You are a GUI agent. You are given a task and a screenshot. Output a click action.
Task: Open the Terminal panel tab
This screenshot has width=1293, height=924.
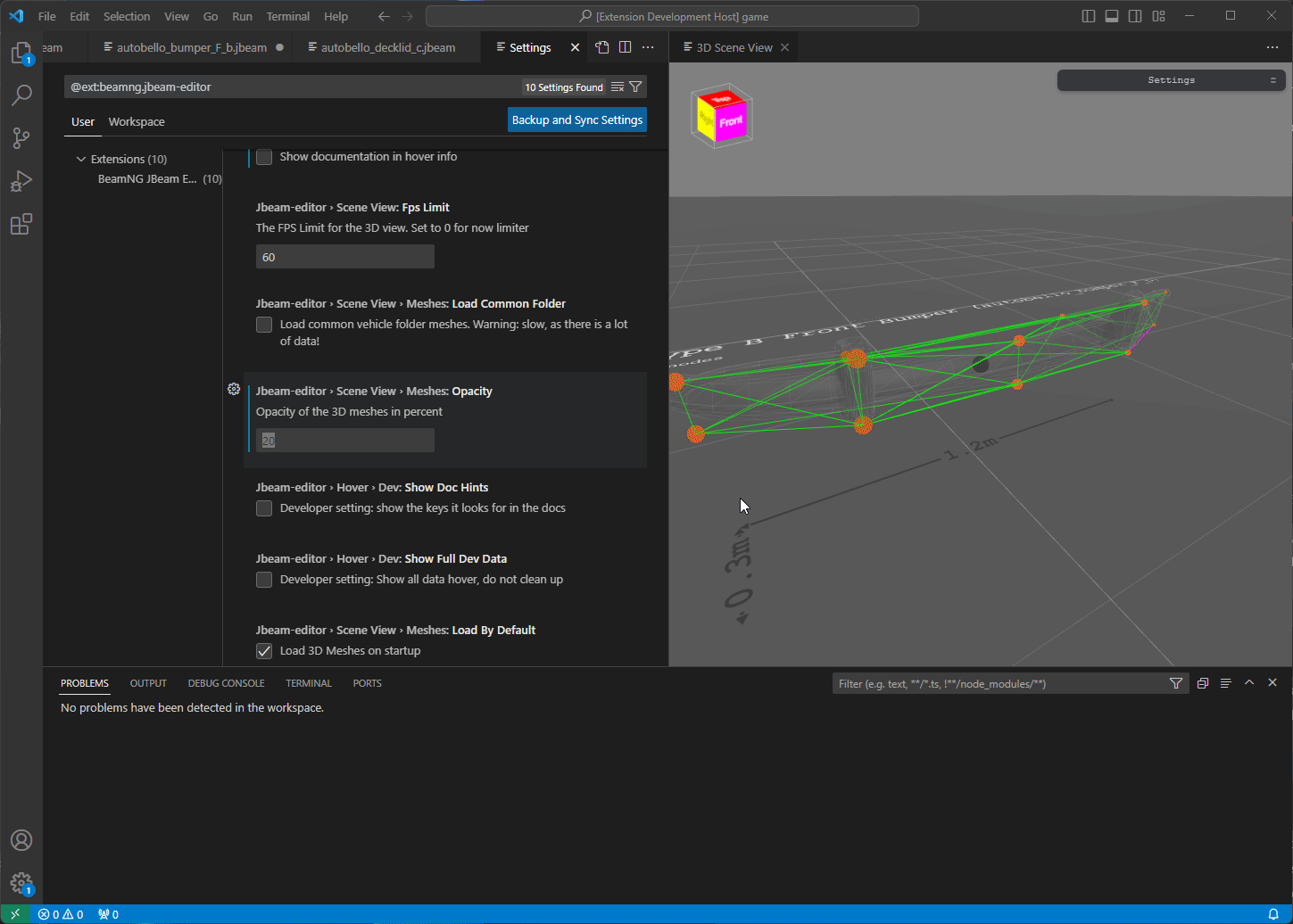pyautogui.click(x=309, y=683)
